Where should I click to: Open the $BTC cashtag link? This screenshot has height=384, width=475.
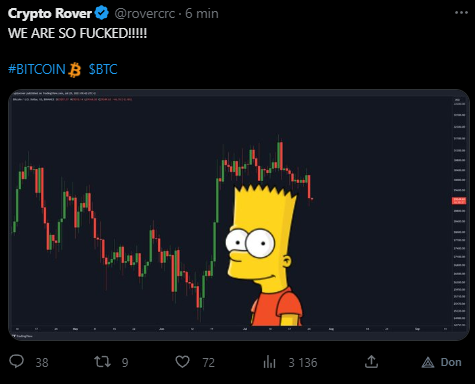[x=103, y=69]
